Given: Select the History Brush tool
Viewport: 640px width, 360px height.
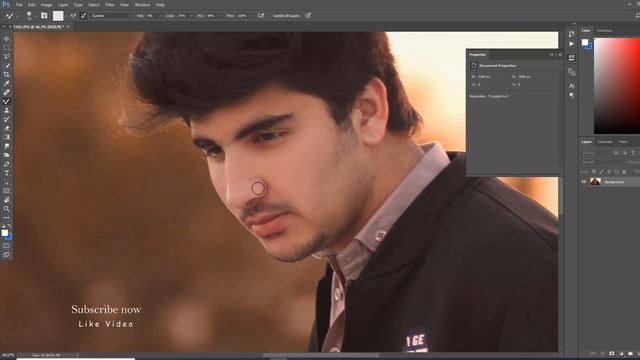Looking at the screenshot, I should click(7, 119).
